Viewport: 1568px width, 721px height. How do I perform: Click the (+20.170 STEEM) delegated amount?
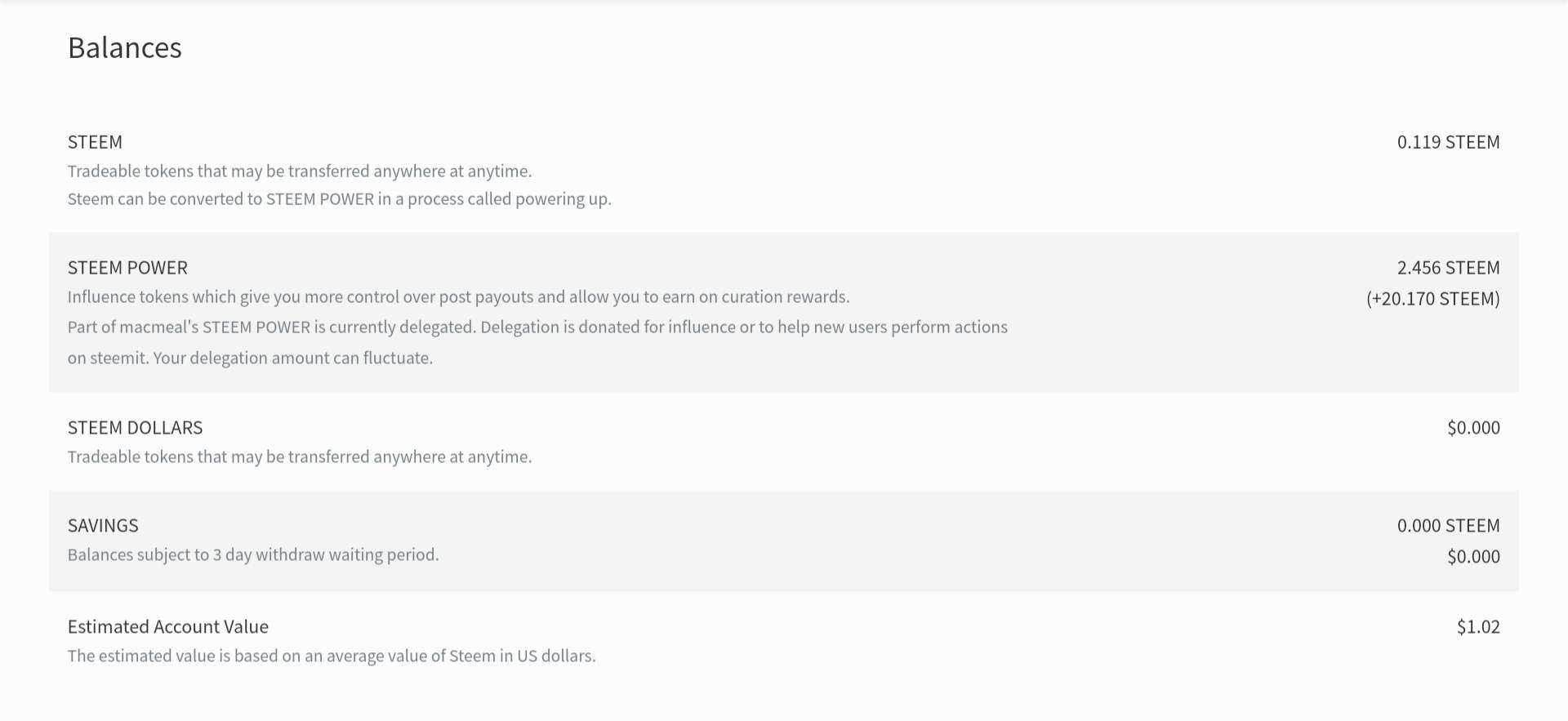click(1432, 299)
